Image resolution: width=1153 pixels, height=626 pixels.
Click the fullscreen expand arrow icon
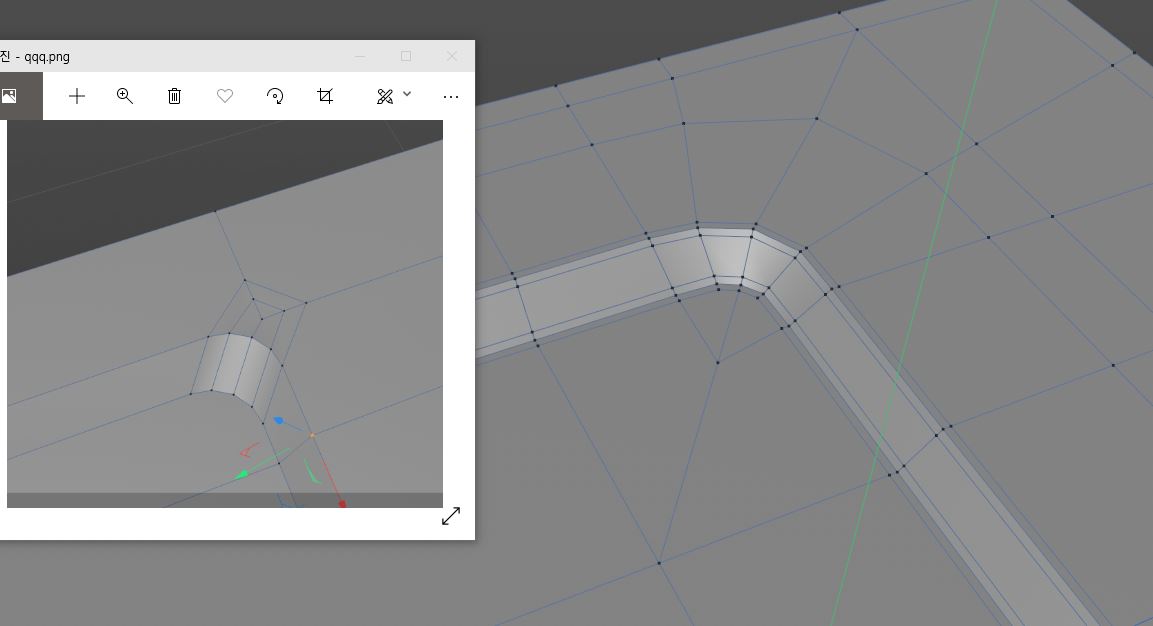[451, 516]
